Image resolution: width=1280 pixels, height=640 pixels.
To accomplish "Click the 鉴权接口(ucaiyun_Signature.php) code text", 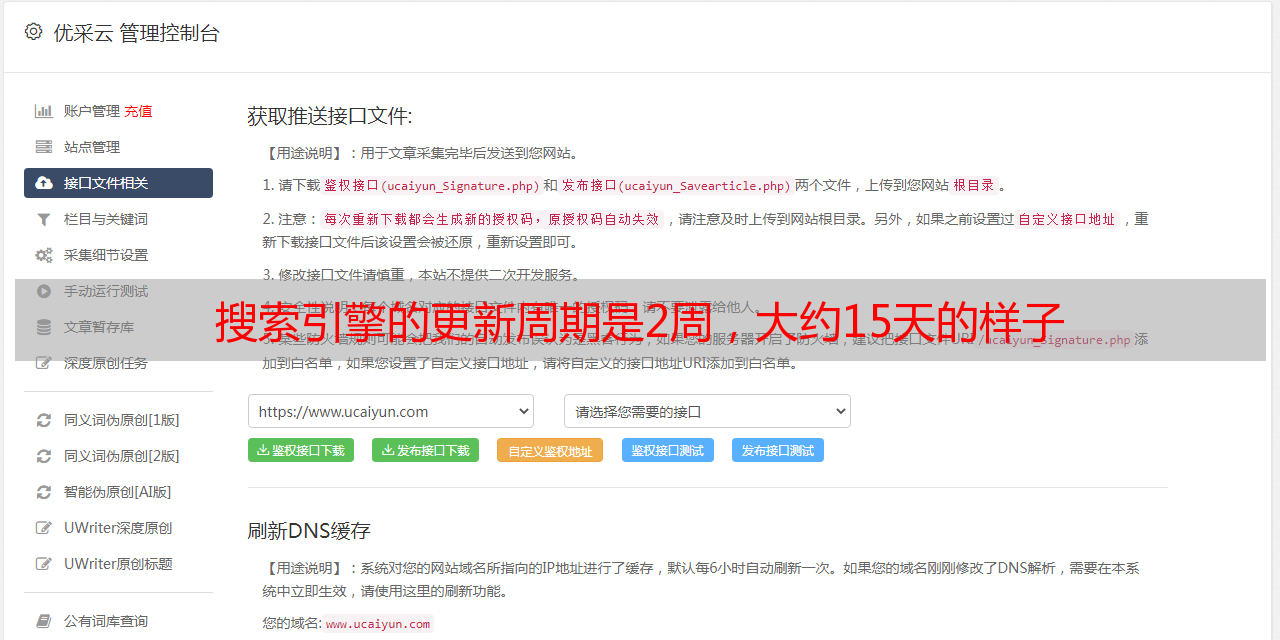I will pyautogui.click(x=430, y=185).
